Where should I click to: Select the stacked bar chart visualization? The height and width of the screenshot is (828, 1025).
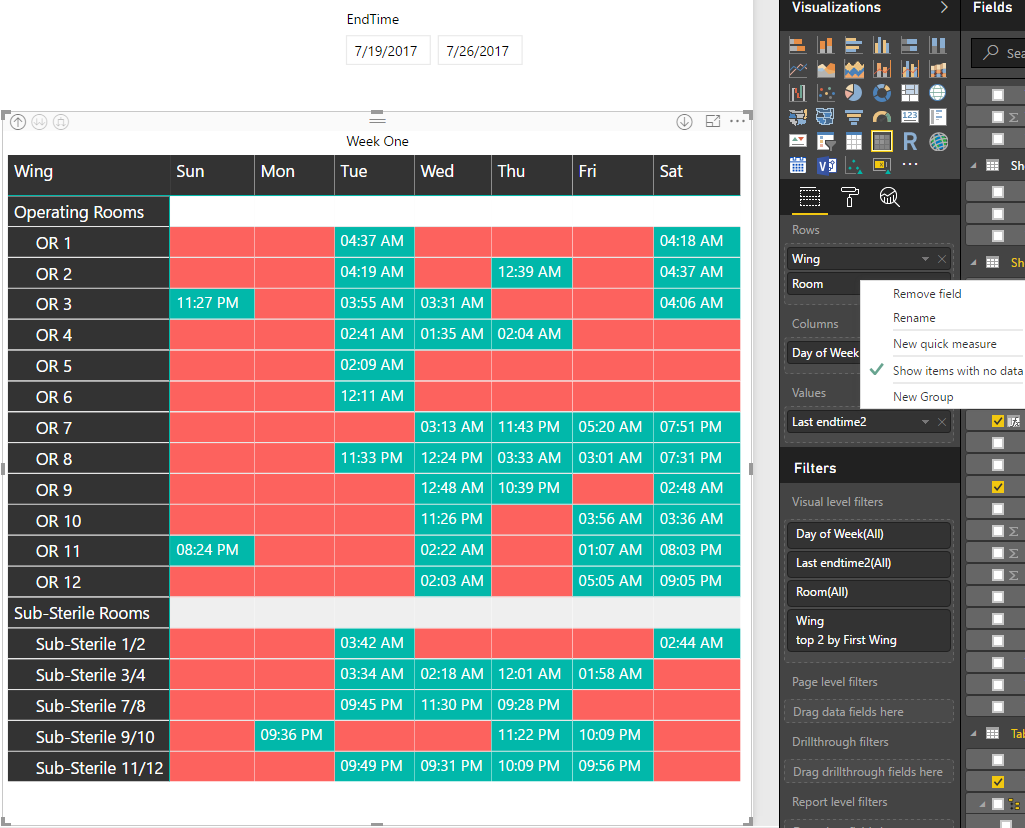click(x=797, y=45)
